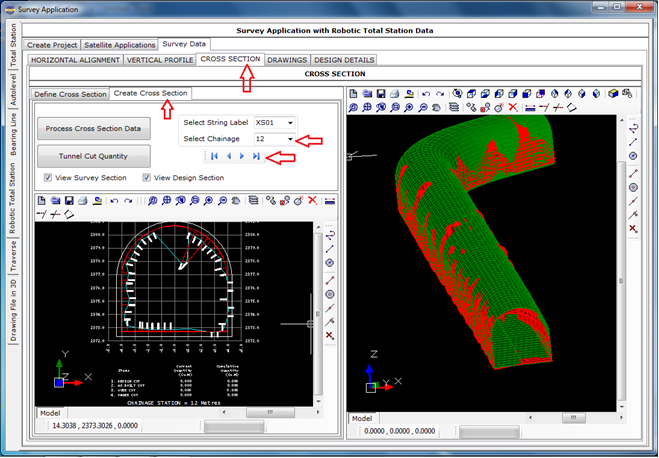Click zoom out minus magnifier in cross section toolbar
This screenshot has width=659, height=458.
click(x=222, y=201)
